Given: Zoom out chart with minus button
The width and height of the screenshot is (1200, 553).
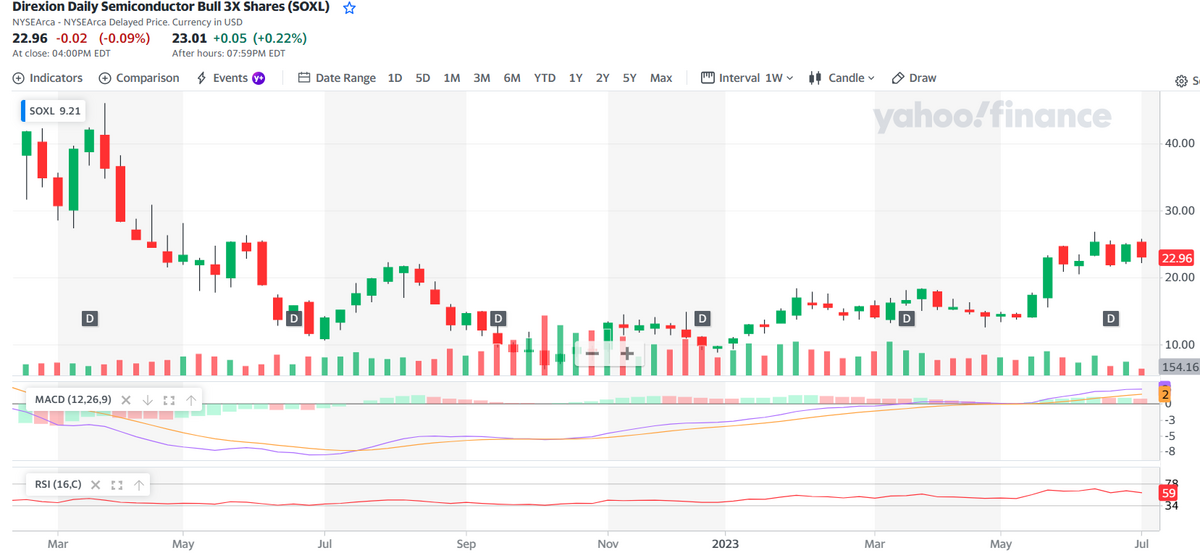Looking at the screenshot, I should pyautogui.click(x=592, y=353).
